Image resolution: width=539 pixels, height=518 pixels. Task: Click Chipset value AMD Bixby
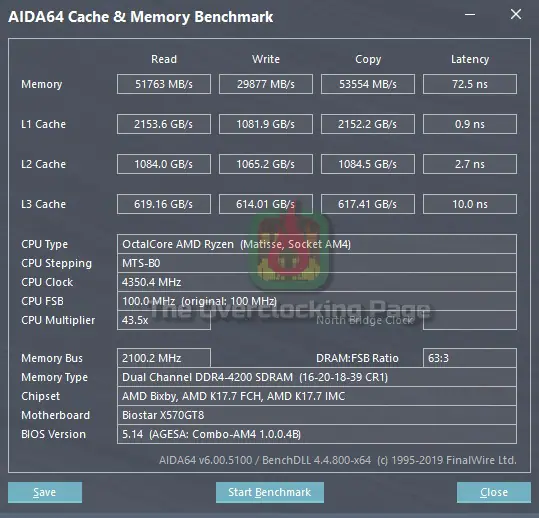[x=317, y=396]
